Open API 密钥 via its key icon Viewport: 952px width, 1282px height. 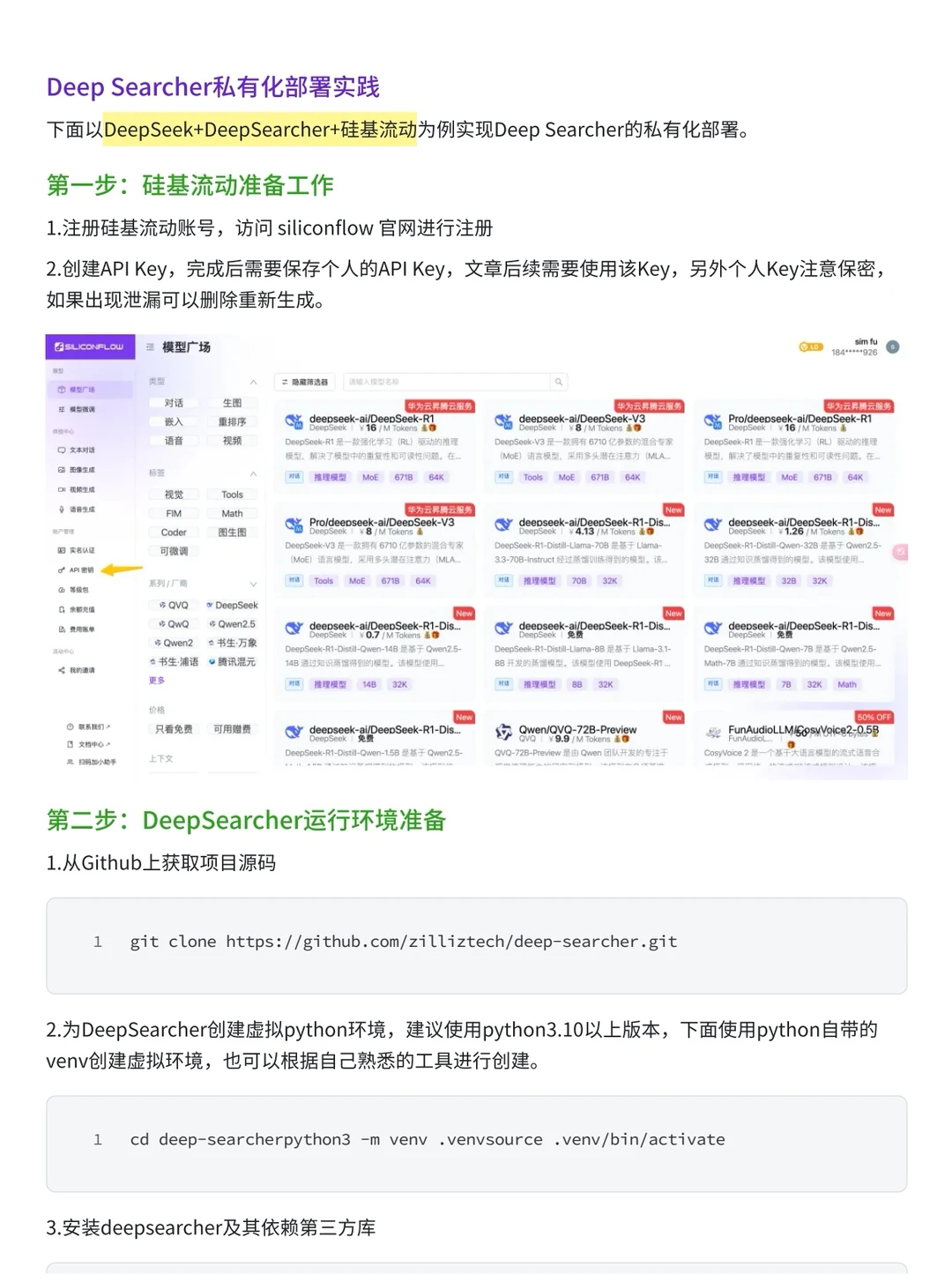pos(61,570)
